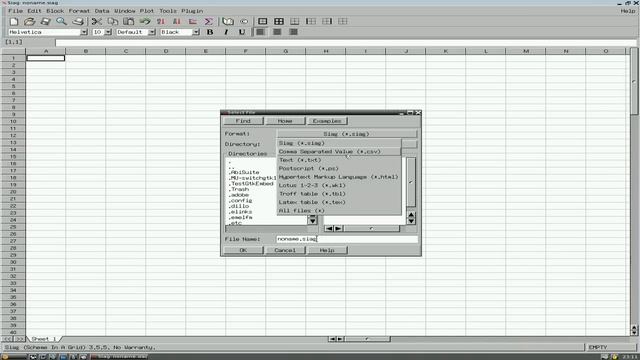Click the plot chart toolbar icon
This screenshot has height=360, width=640.
(x=193, y=21)
